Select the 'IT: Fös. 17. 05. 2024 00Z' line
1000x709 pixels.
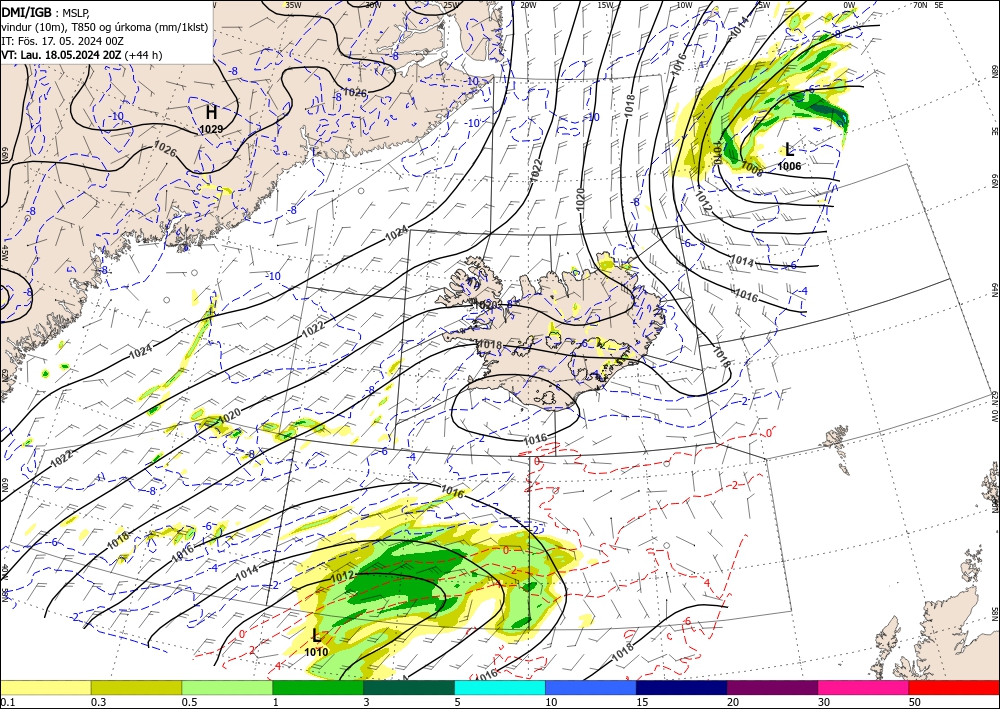62,41
